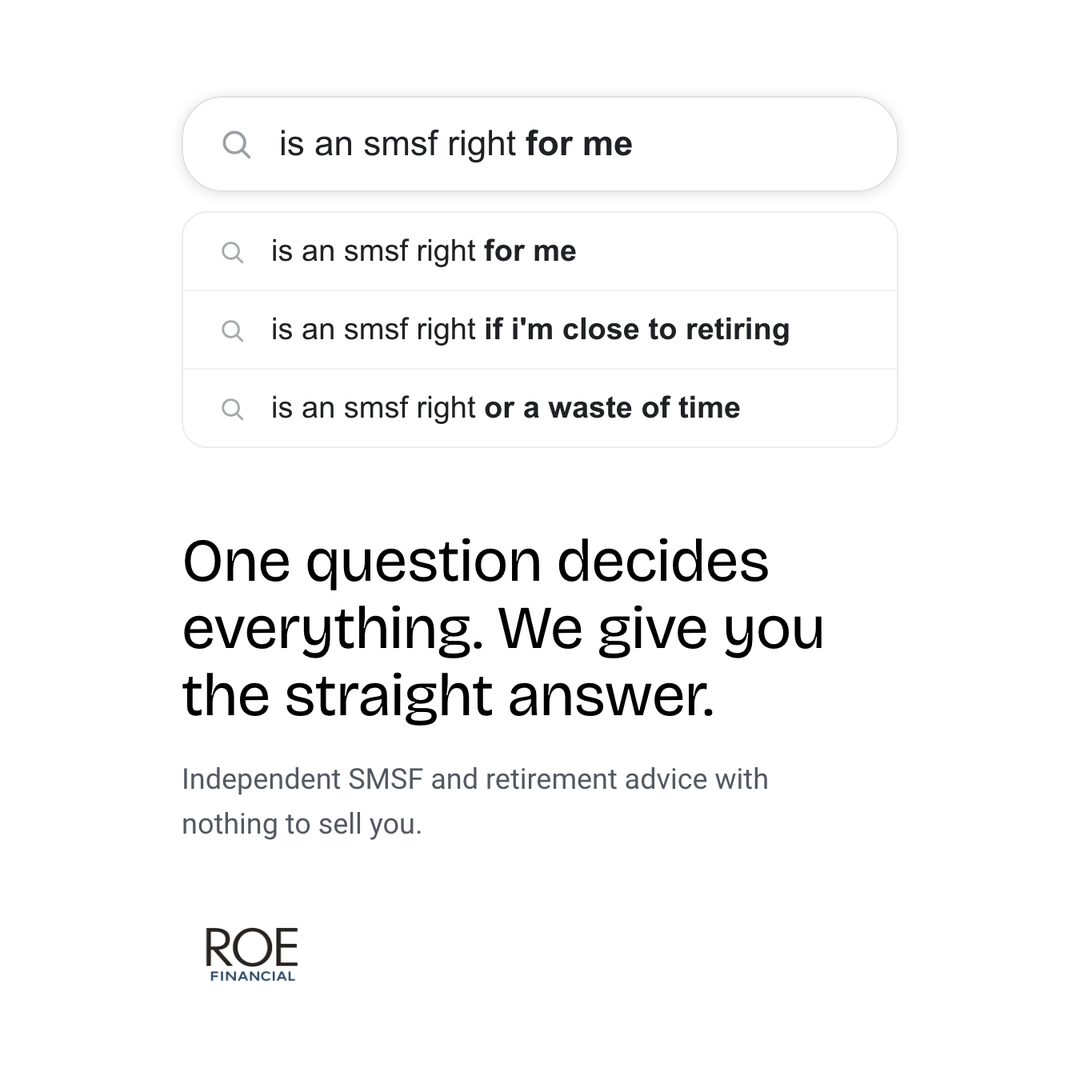Image resolution: width=1080 pixels, height=1080 pixels.
Task: Click the headline line 'the straight answer.'
Action: click(448, 696)
